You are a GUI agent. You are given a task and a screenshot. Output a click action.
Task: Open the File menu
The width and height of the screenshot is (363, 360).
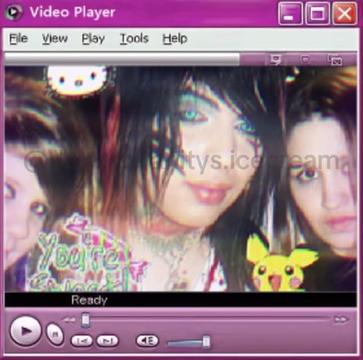pos(18,39)
